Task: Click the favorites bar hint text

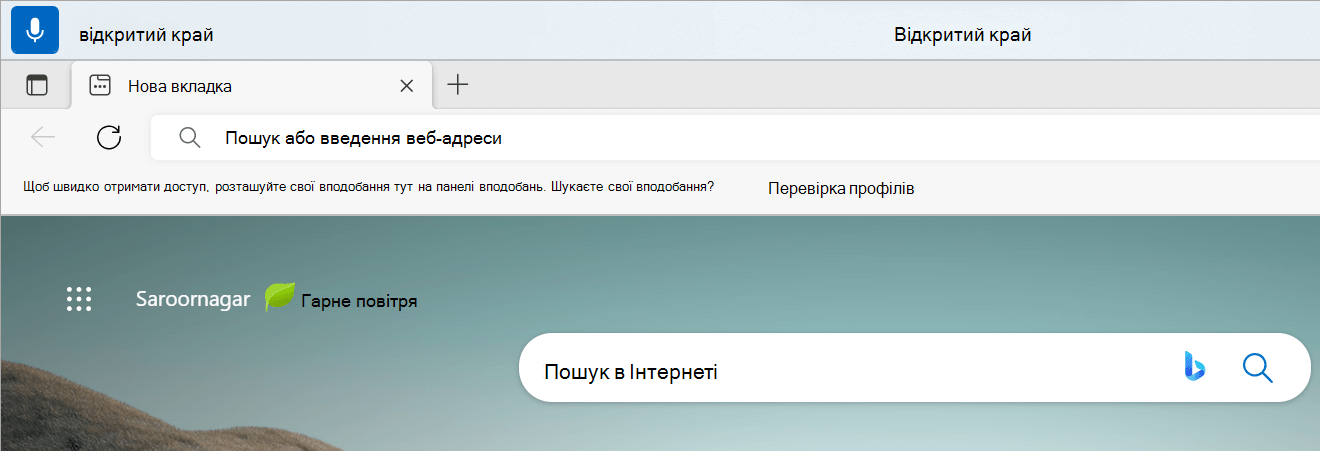Action: click(x=368, y=187)
